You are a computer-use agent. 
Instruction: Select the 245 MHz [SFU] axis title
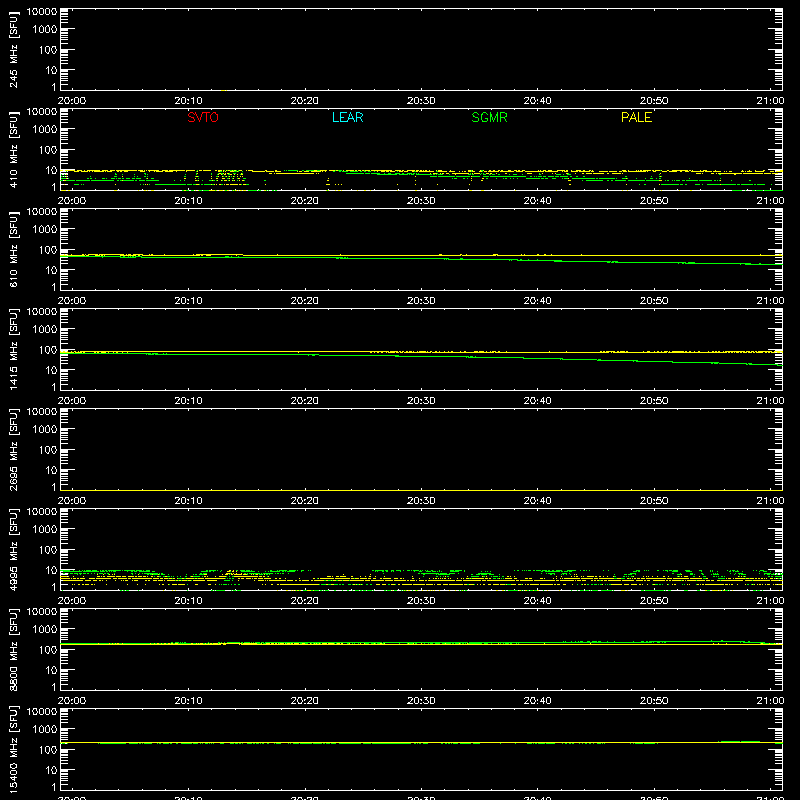pos(13,49)
